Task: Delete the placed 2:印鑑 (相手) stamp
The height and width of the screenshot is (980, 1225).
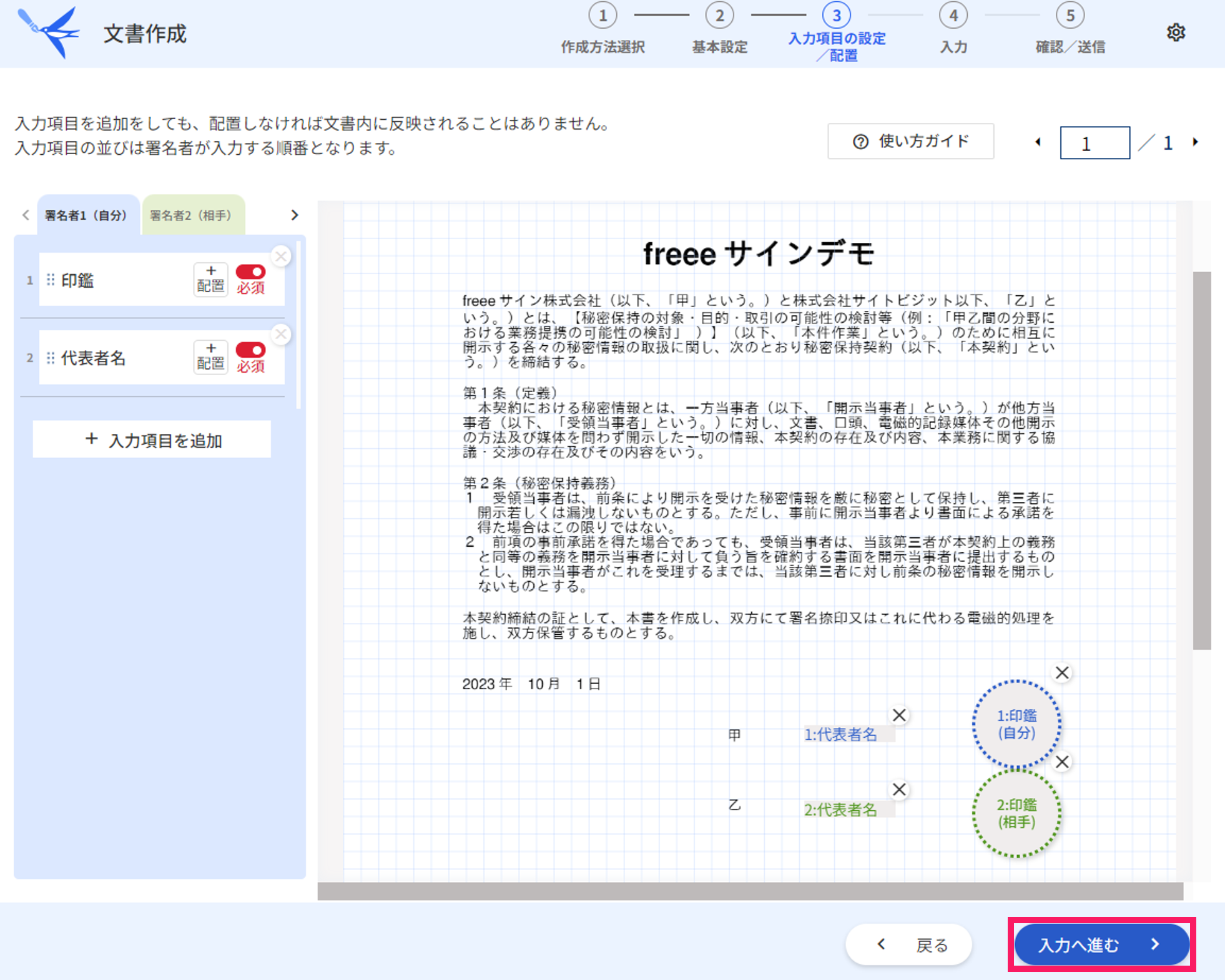Action: (1062, 762)
